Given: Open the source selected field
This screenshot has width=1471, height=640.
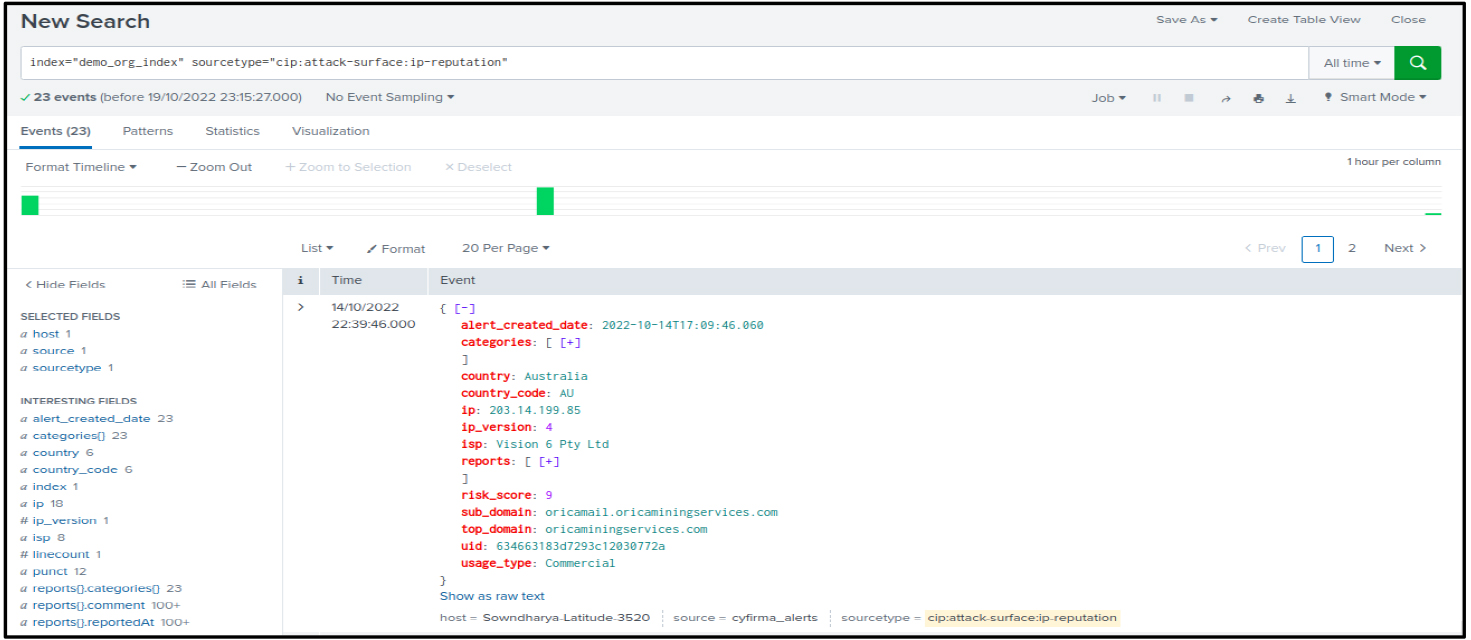Looking at the screenshot, I should click(x=53, y=351).
